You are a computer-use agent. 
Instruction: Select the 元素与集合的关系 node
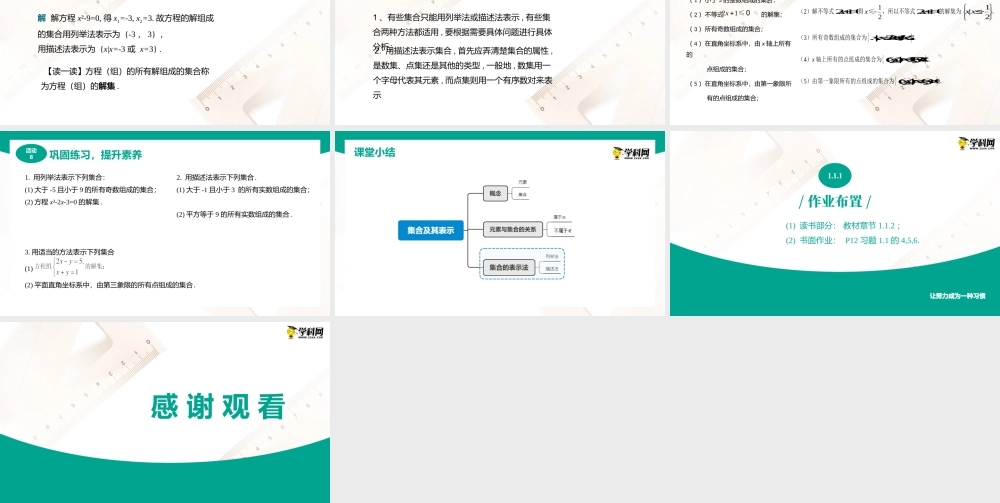point(513,230)
